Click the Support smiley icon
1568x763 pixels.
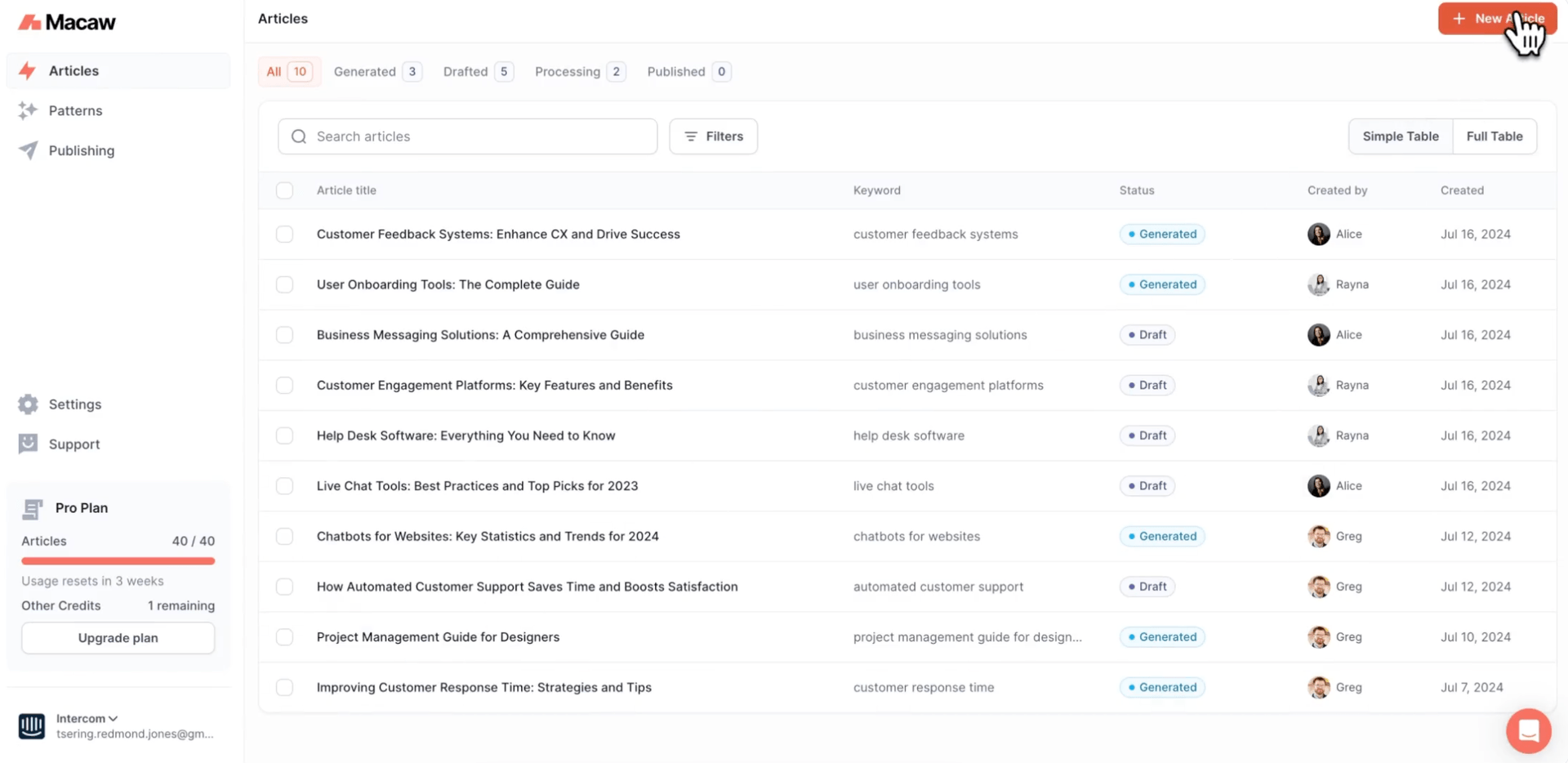click(28, 444)
